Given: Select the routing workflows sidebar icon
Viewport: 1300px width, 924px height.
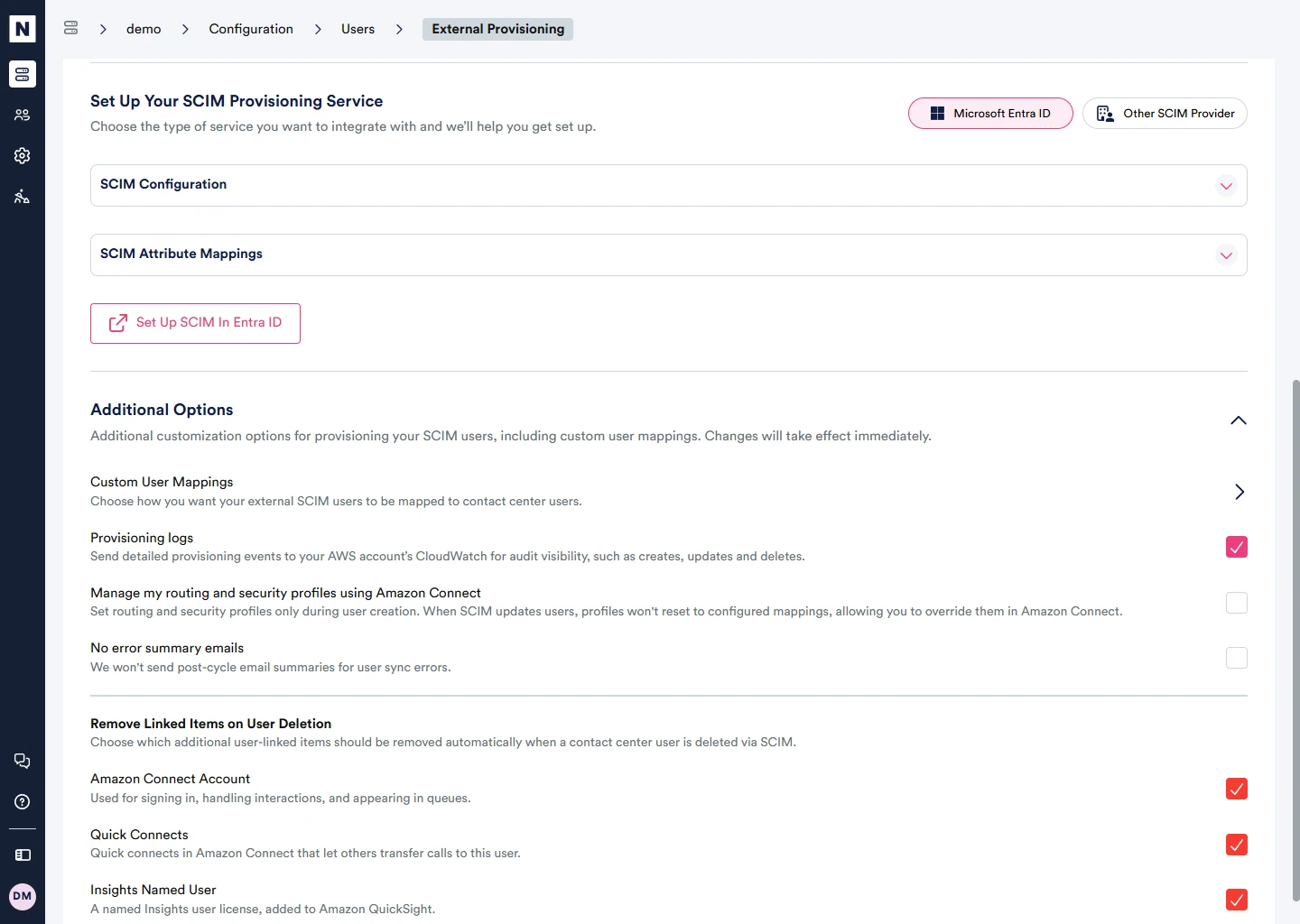Looking at the screenshot, I should tap(22, 196).
